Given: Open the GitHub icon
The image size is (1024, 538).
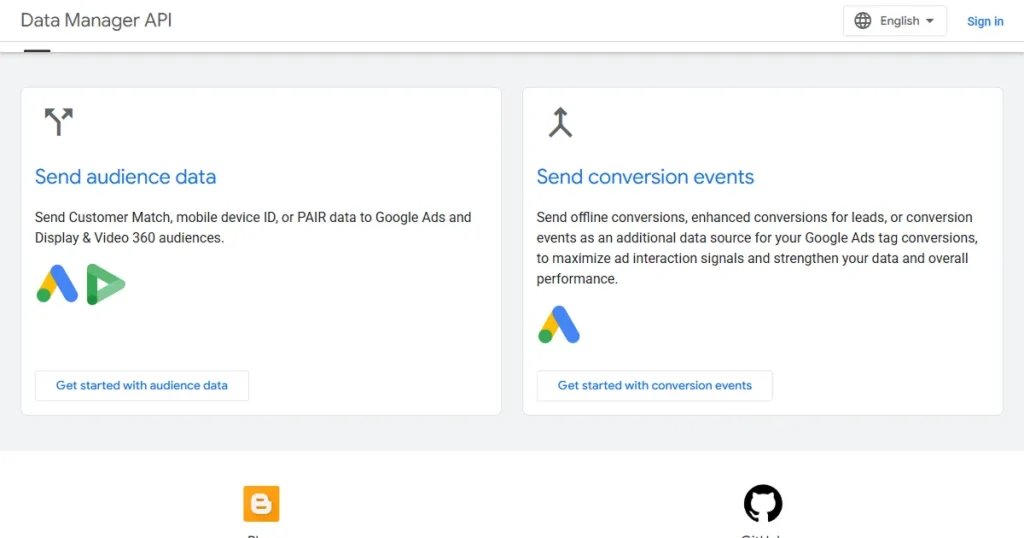Looking at the screenshot, I should (763, 503).
